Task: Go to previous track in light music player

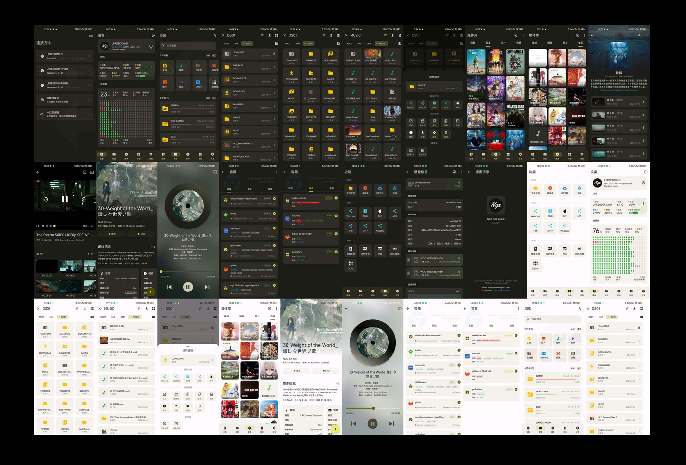Action: 354,423
